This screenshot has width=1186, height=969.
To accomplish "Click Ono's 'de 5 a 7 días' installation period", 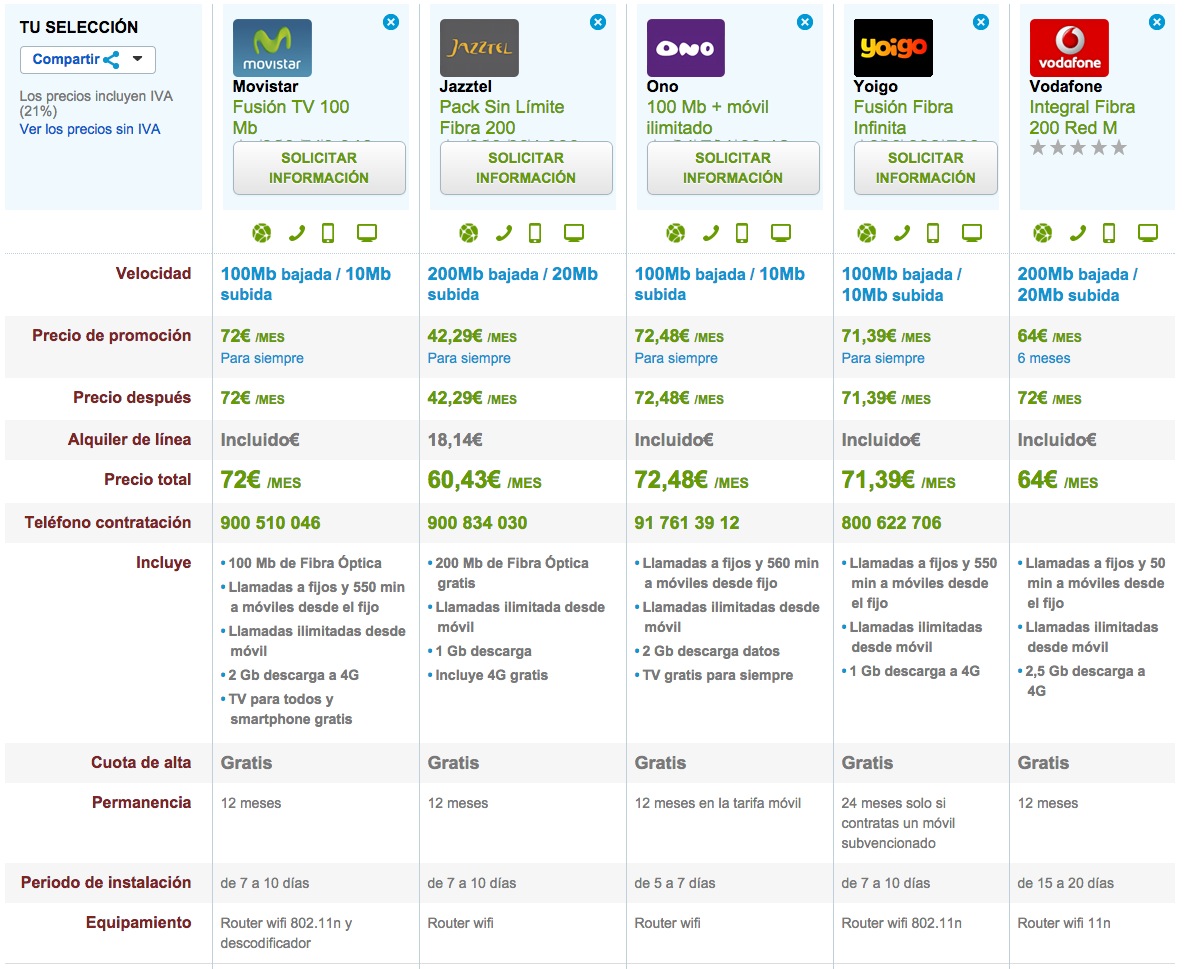I will (675, 883).
